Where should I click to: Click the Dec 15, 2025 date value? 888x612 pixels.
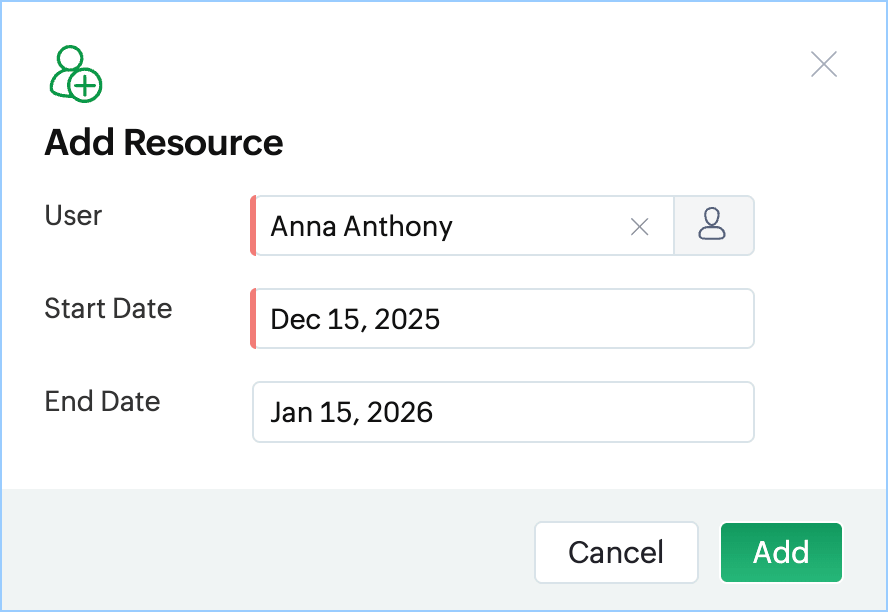tap(355, 319)
